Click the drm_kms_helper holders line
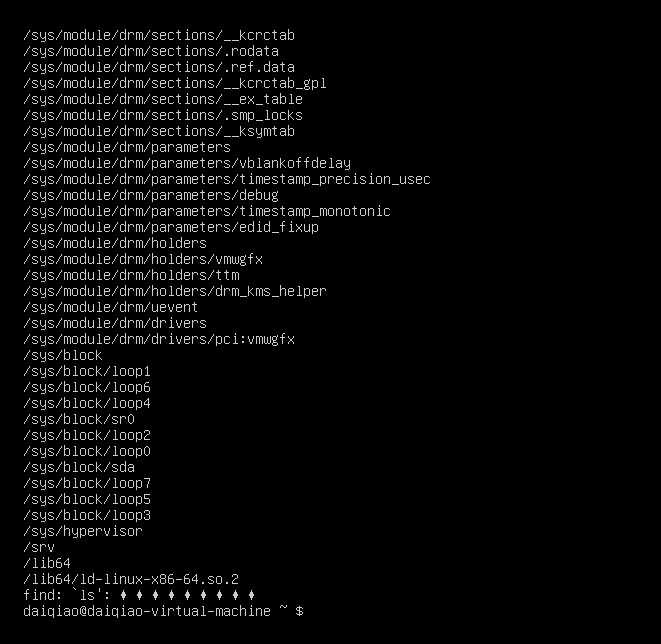Screen dimensions: 661x644 175,292
